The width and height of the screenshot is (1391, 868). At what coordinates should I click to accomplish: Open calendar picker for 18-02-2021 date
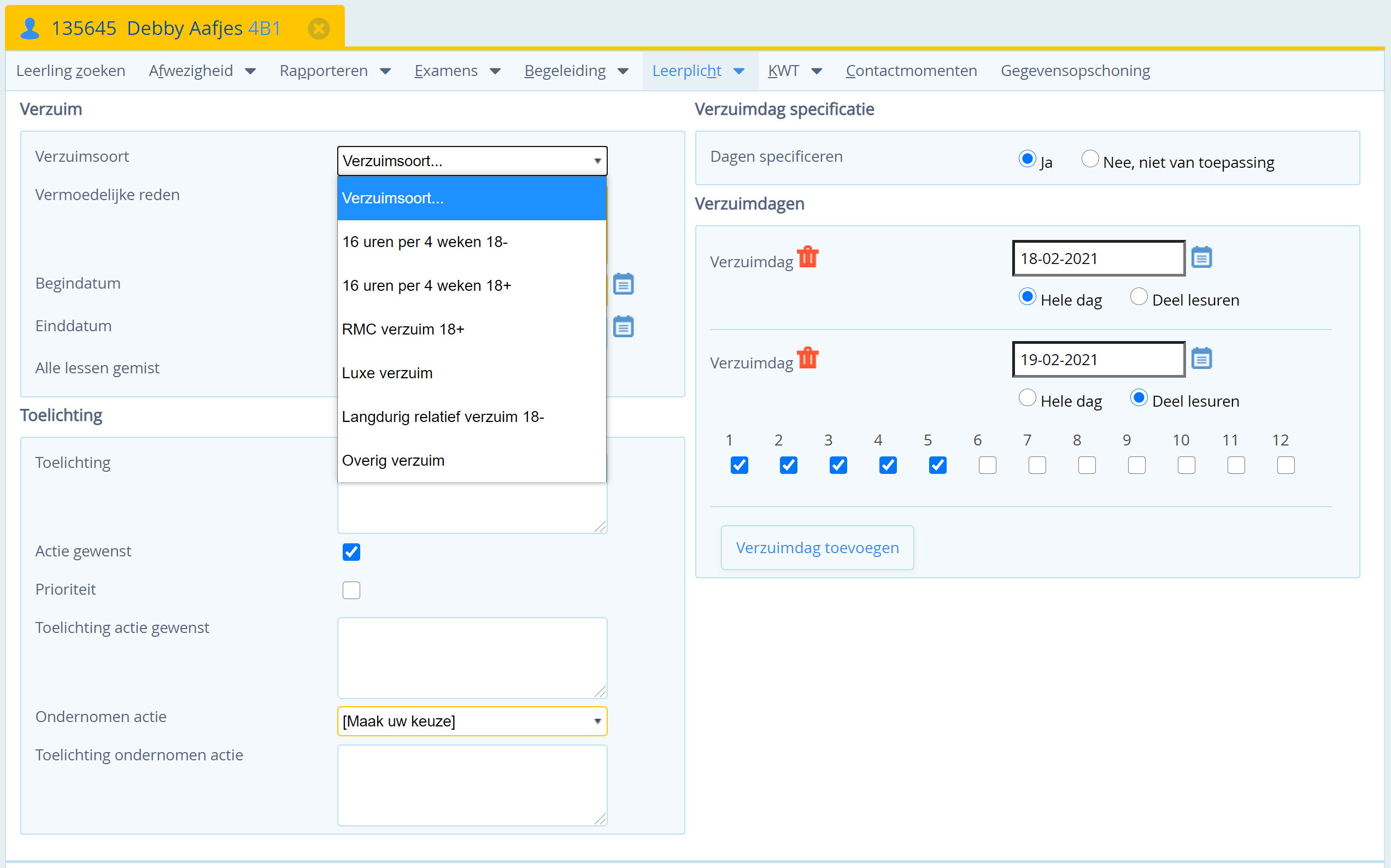tap(1202, 257)
